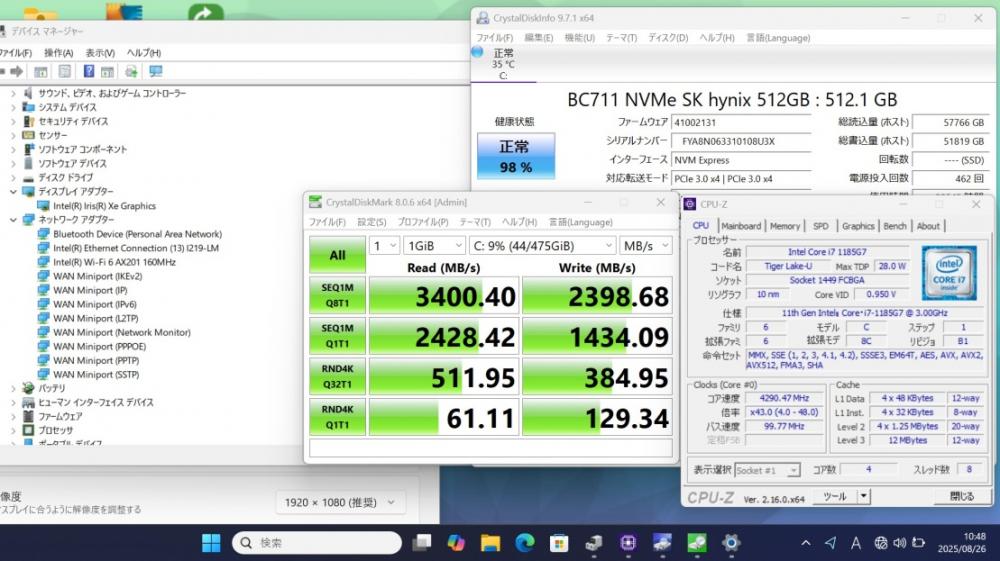Image resolution: width=1000 pixels, height=561 pixels.
Task: Run the RND4K Q32T1 test button
Action: [x=337, y=376]
